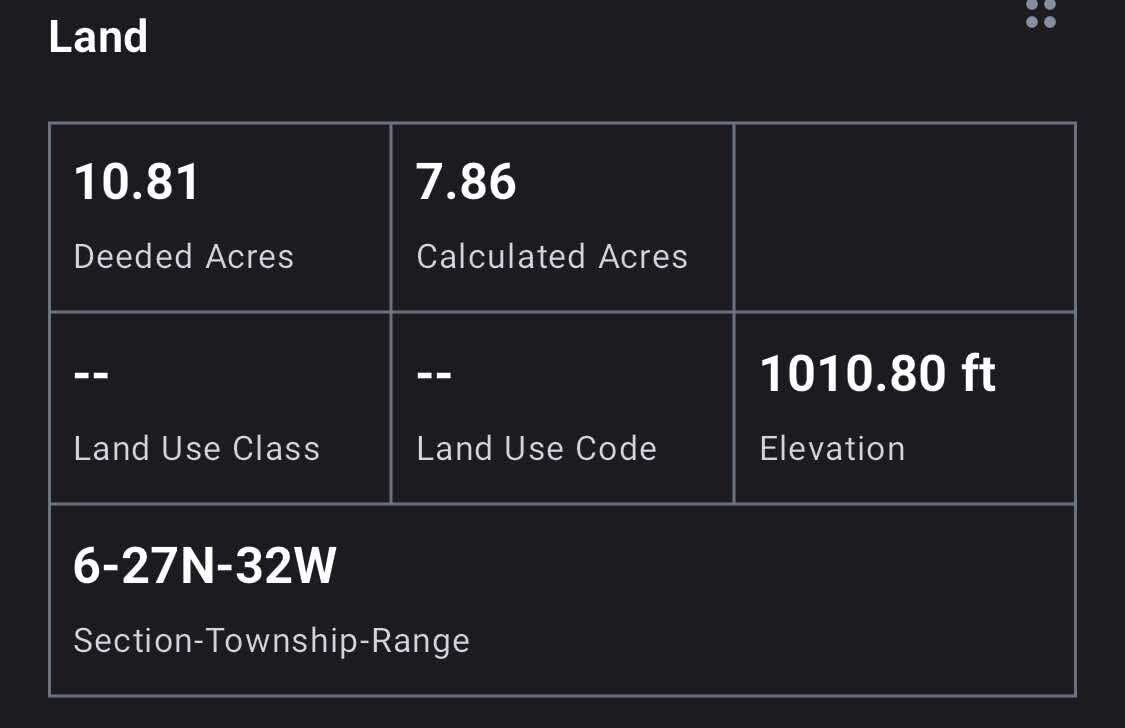Select the 7.86 calculated acres value
Image resolution: width=1125 pixels, height=728 pixels.
pos(466,183)
